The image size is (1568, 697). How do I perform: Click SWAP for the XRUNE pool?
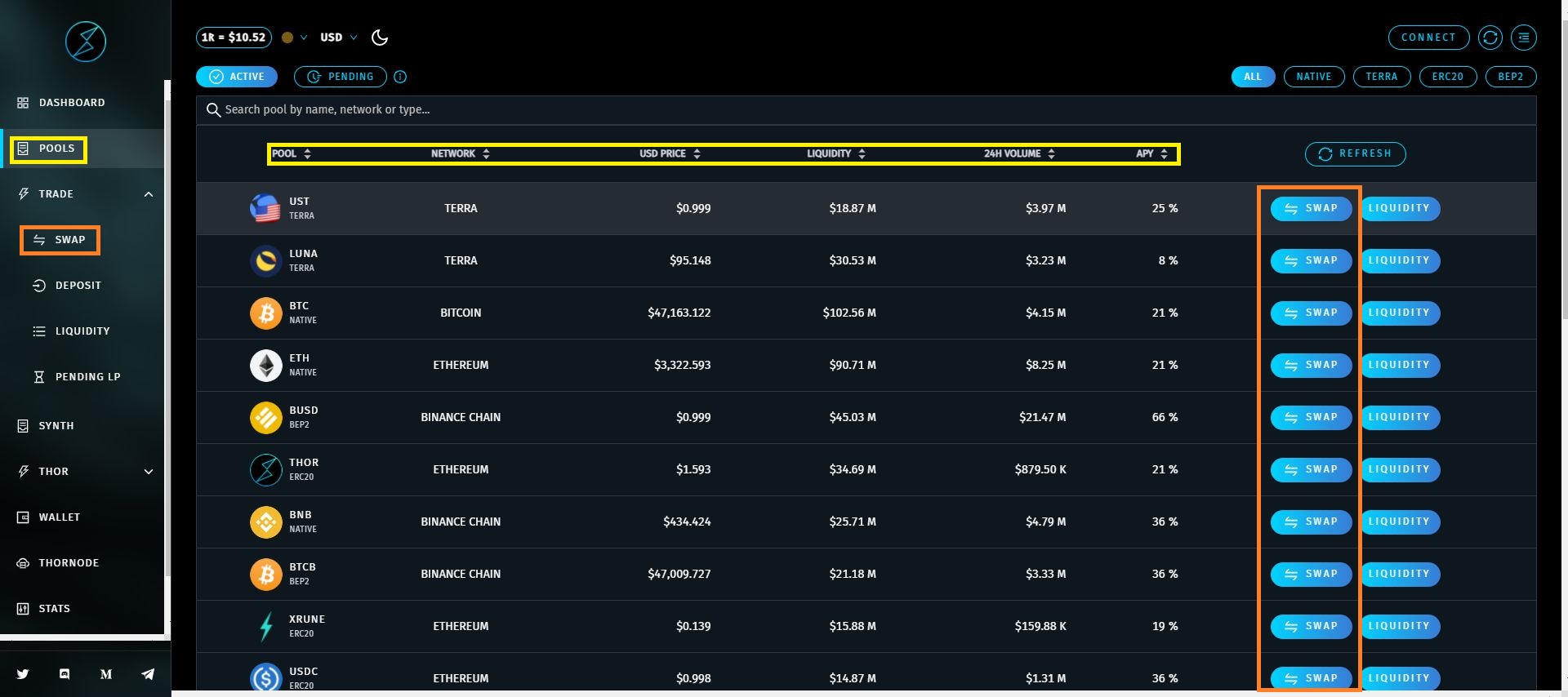1311,626
